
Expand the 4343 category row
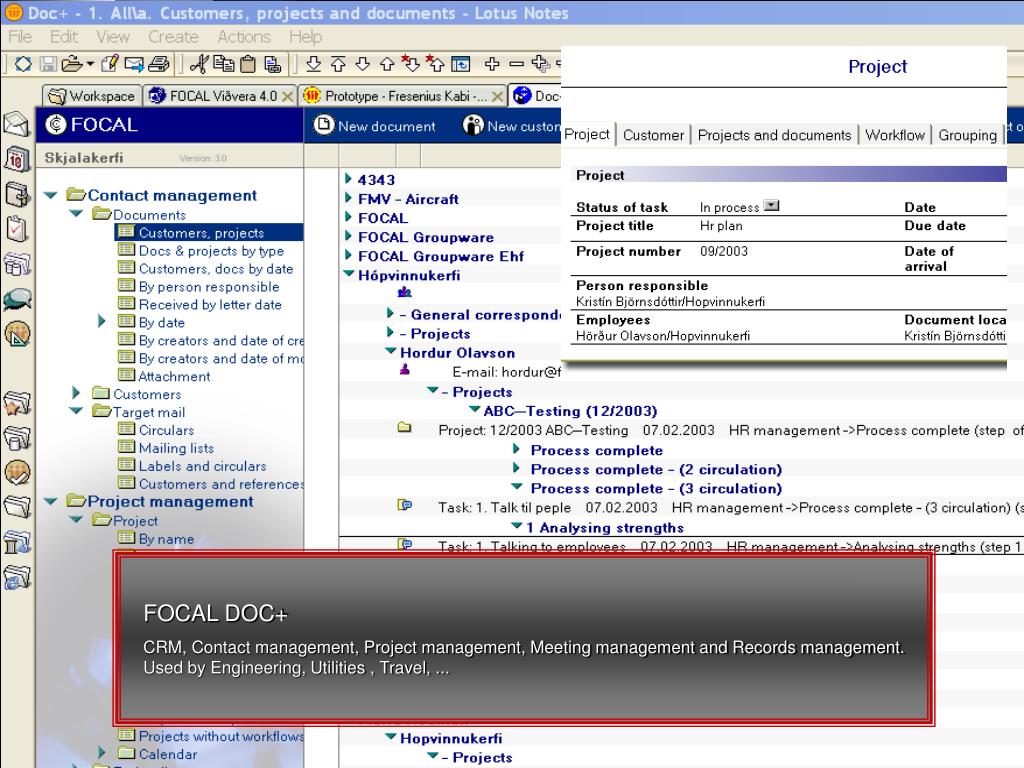pyautogui.click(x=349, y=178)
